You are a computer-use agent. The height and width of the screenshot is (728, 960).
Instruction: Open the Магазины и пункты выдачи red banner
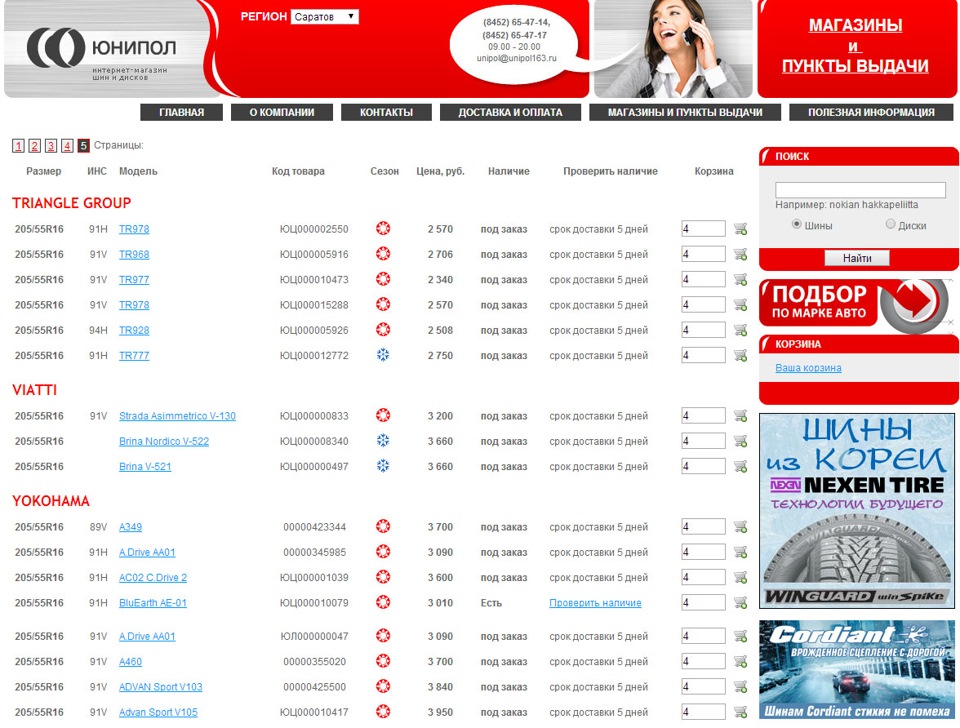click(857, 48)
